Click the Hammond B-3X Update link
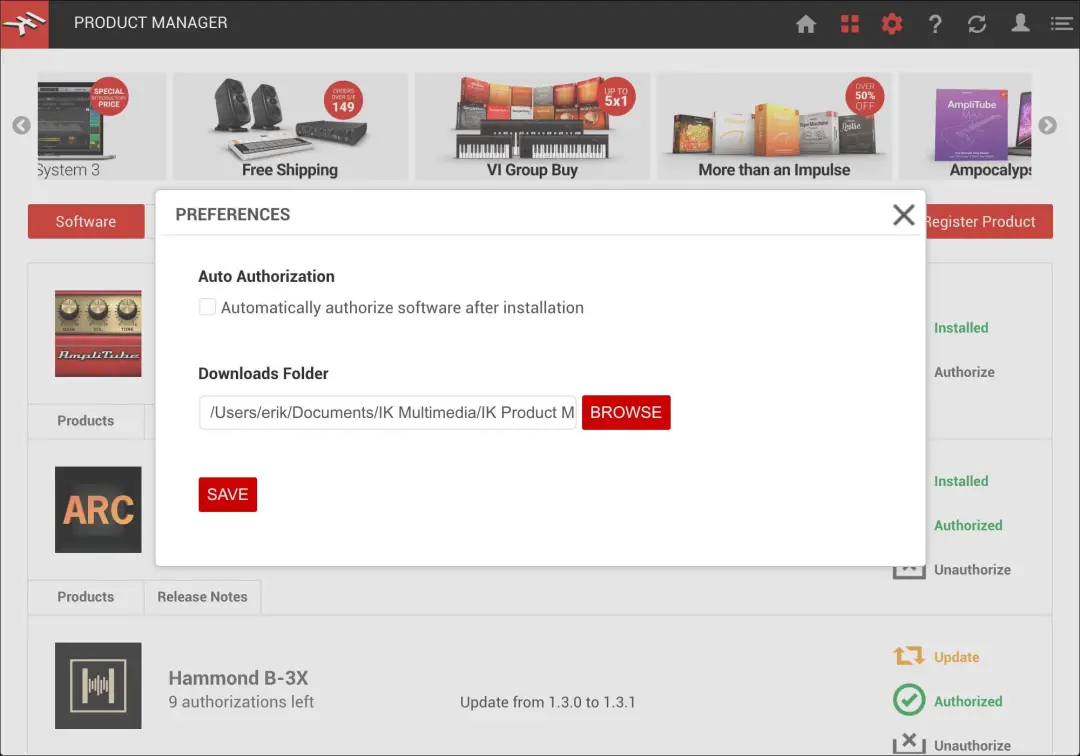The height and width of the screenshot is (756, 1080). 957,657
